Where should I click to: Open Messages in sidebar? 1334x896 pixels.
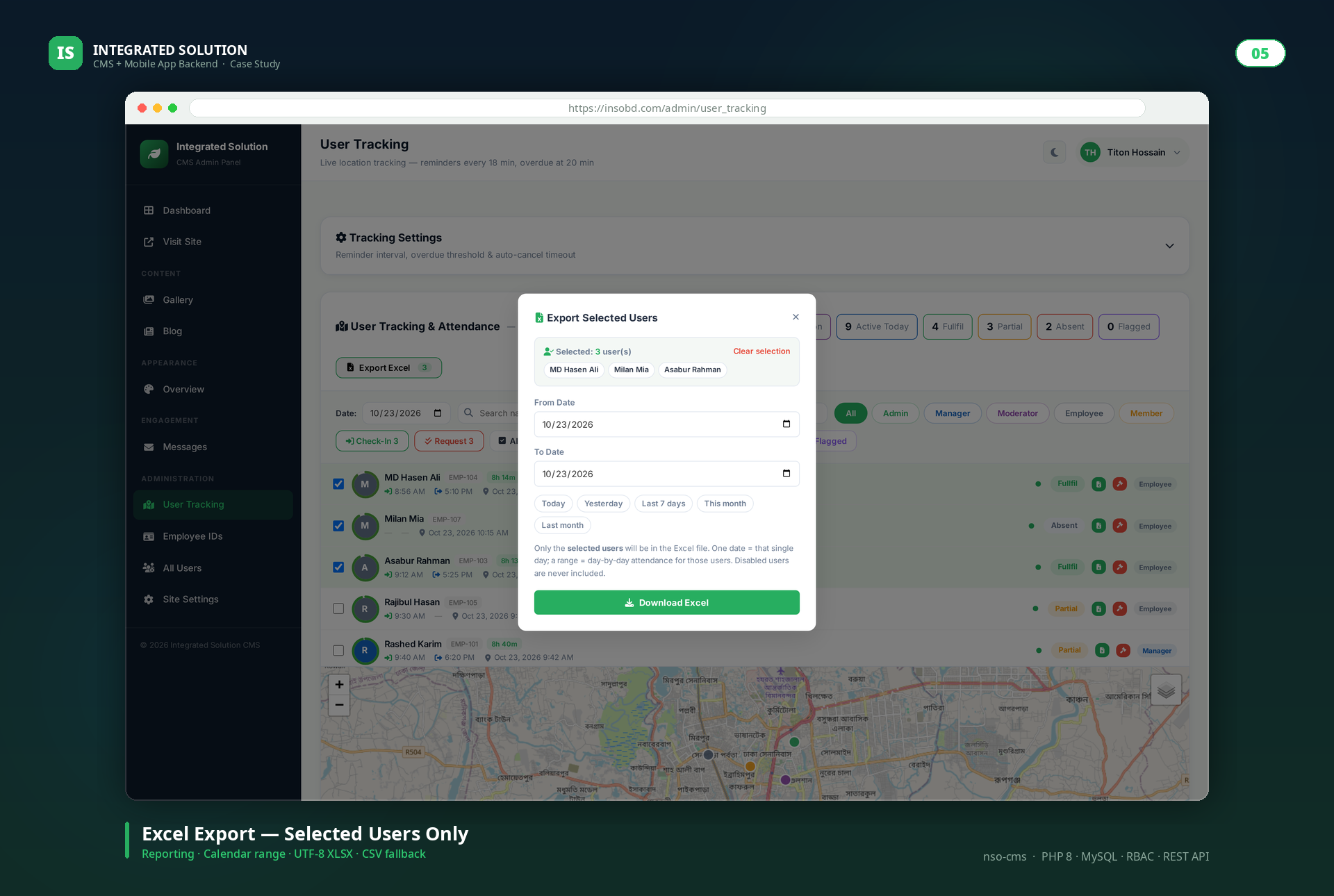pyautogui.click(x=213, y=447)
